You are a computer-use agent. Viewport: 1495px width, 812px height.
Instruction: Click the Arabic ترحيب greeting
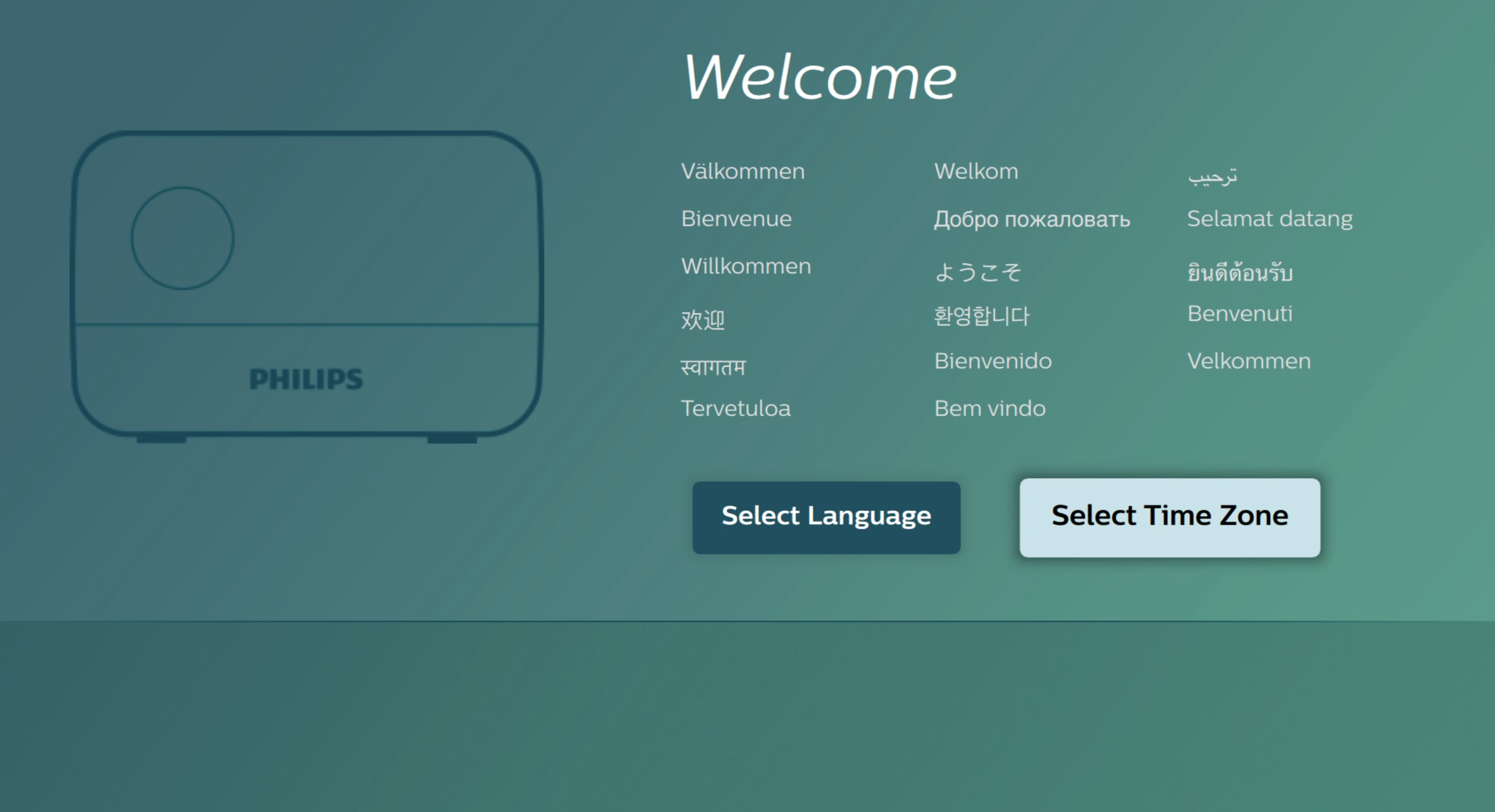coord(1212,176)
